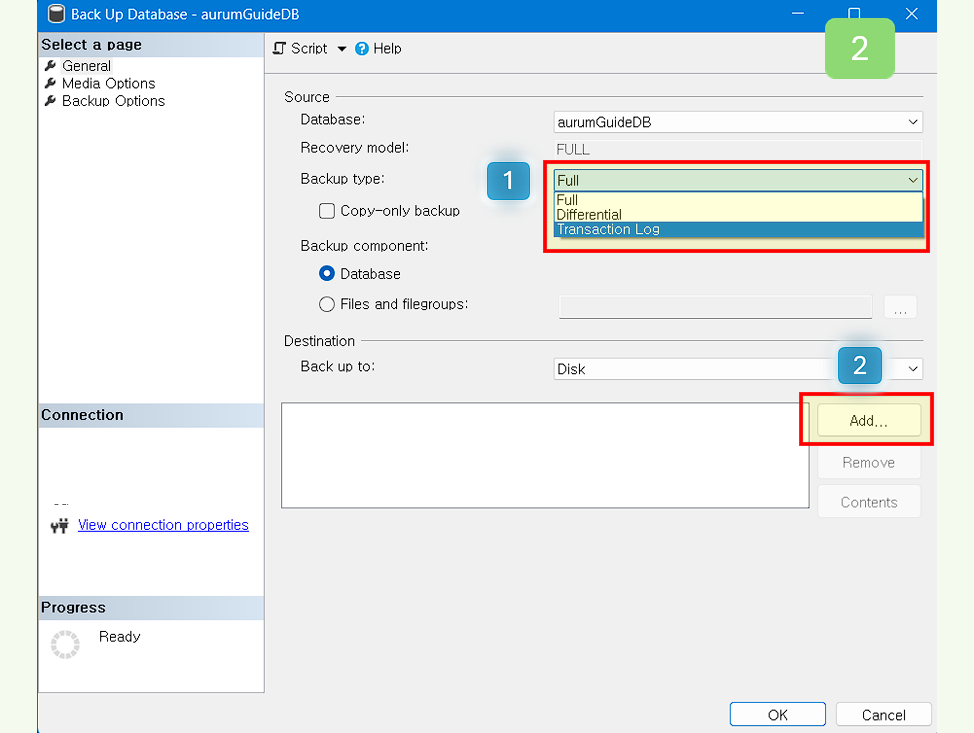Enable the Copy-only backup checkbox

[327, 211]
